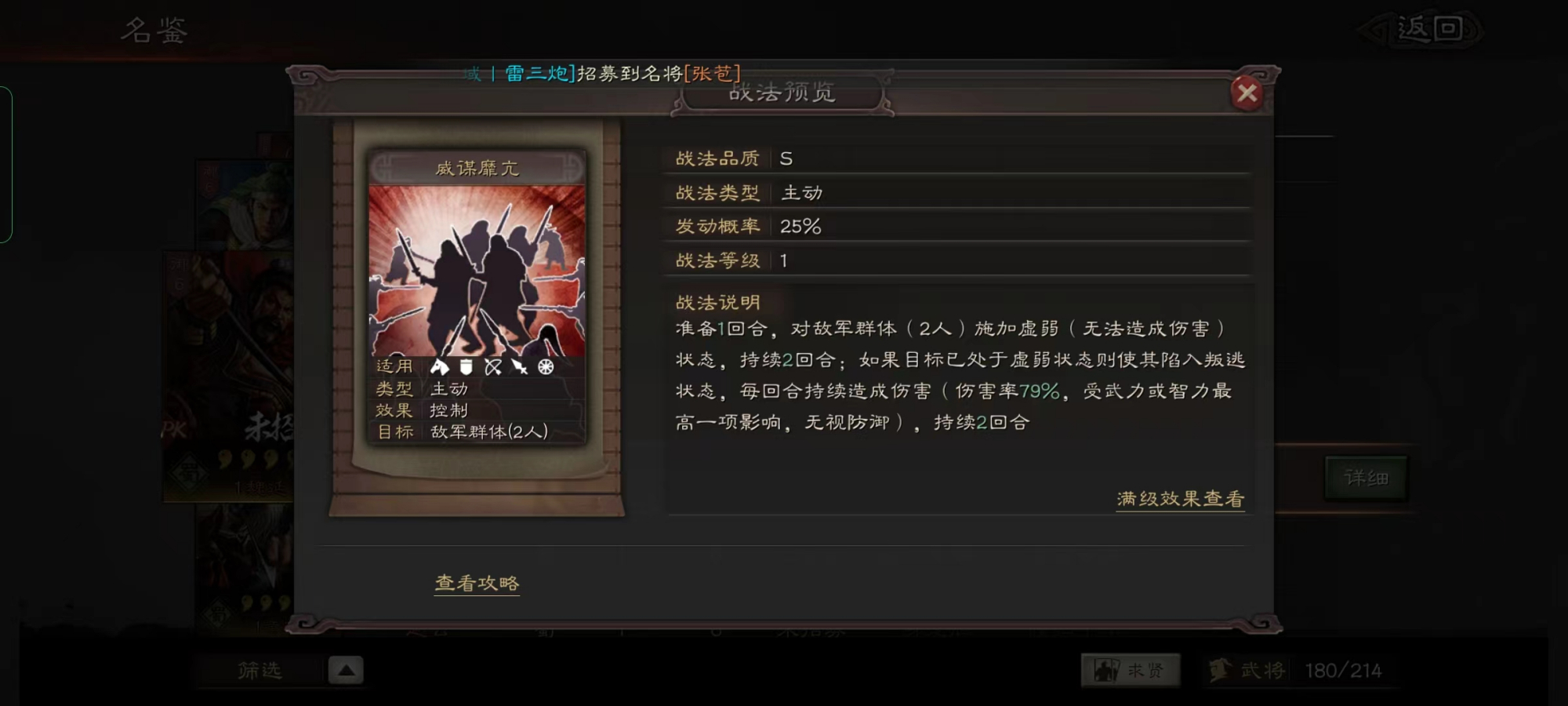The width and height of the screenshot is (1568, 706).
Task: Click the 名鉴 header title
Action: pos(154,31)
